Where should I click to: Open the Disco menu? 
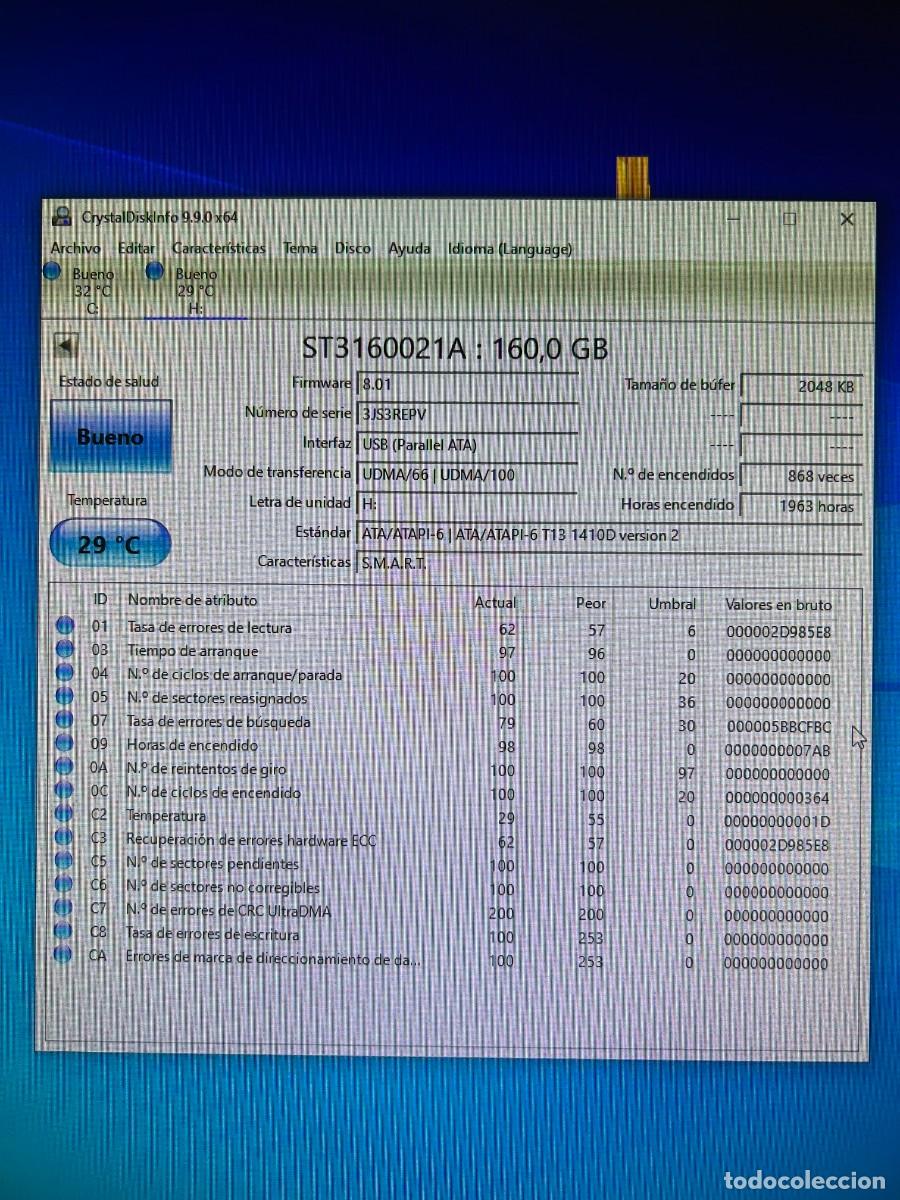coord(352,248)
